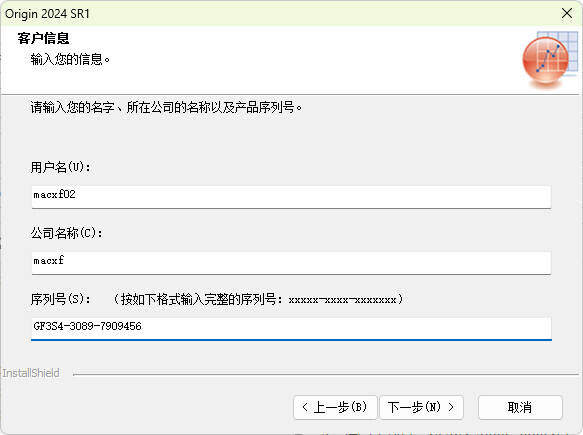Image resolution: width=583 pixels, height=435 pixels.
Task: Click the 公司名称(C): label
Action: (x=67, y=233)
